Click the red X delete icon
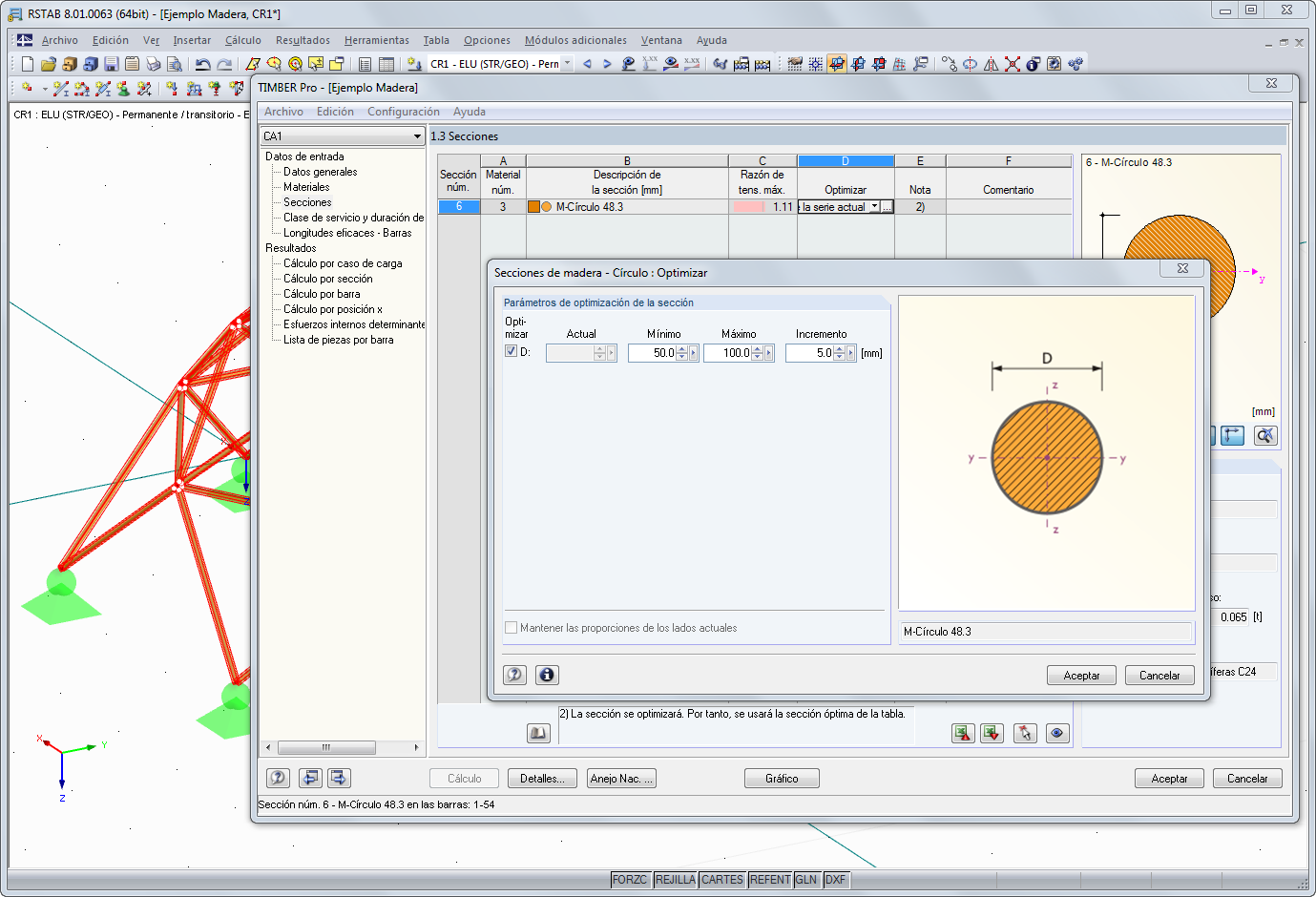Viewport: 1316px width, 897px height. tap(1012, 64)
